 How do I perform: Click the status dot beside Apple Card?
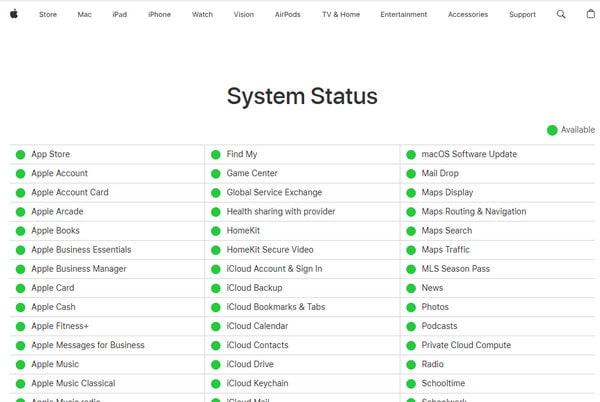click(x=21, y=288)
